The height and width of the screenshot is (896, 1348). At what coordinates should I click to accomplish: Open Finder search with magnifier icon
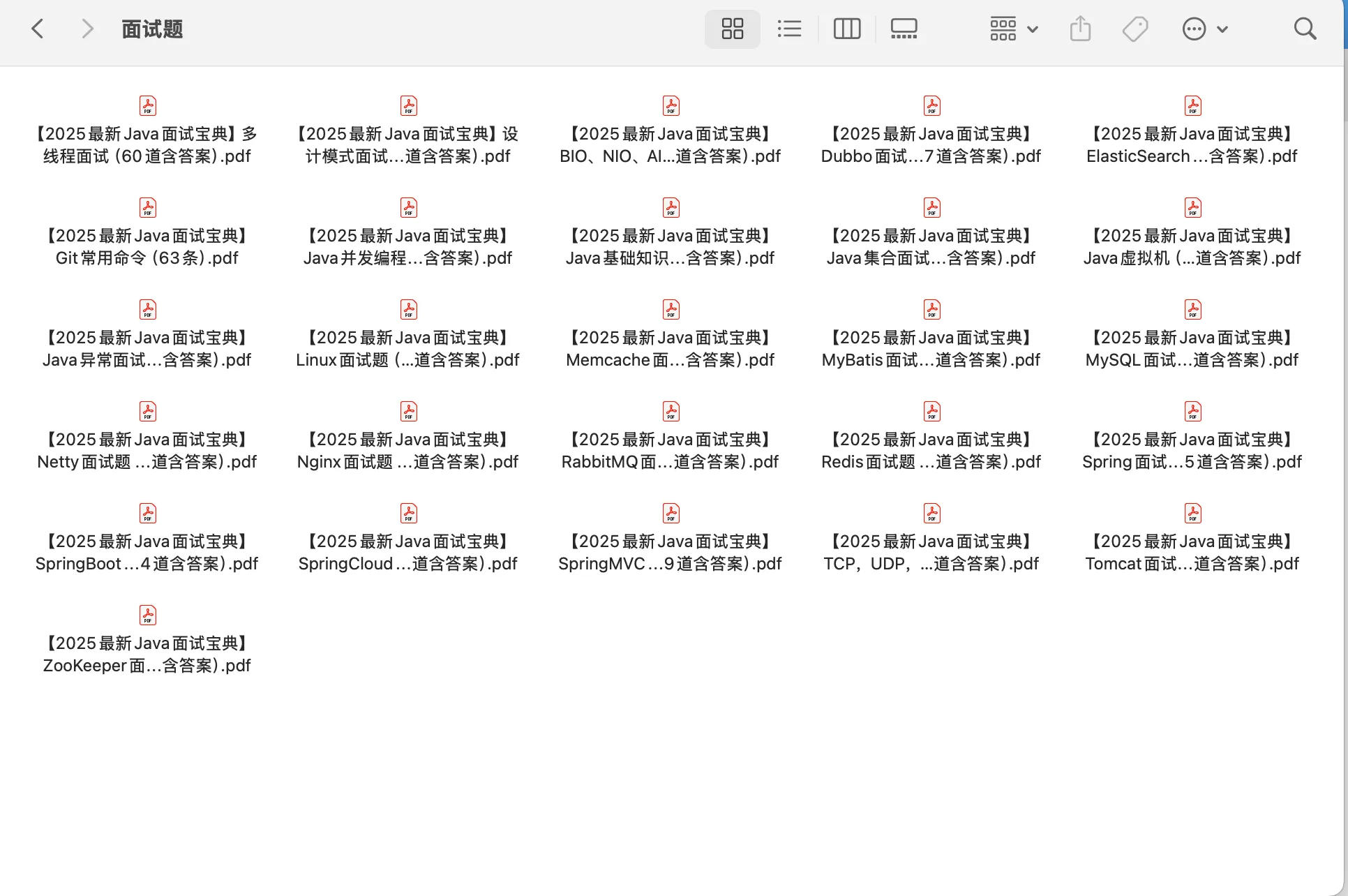tap(1305, 29)
